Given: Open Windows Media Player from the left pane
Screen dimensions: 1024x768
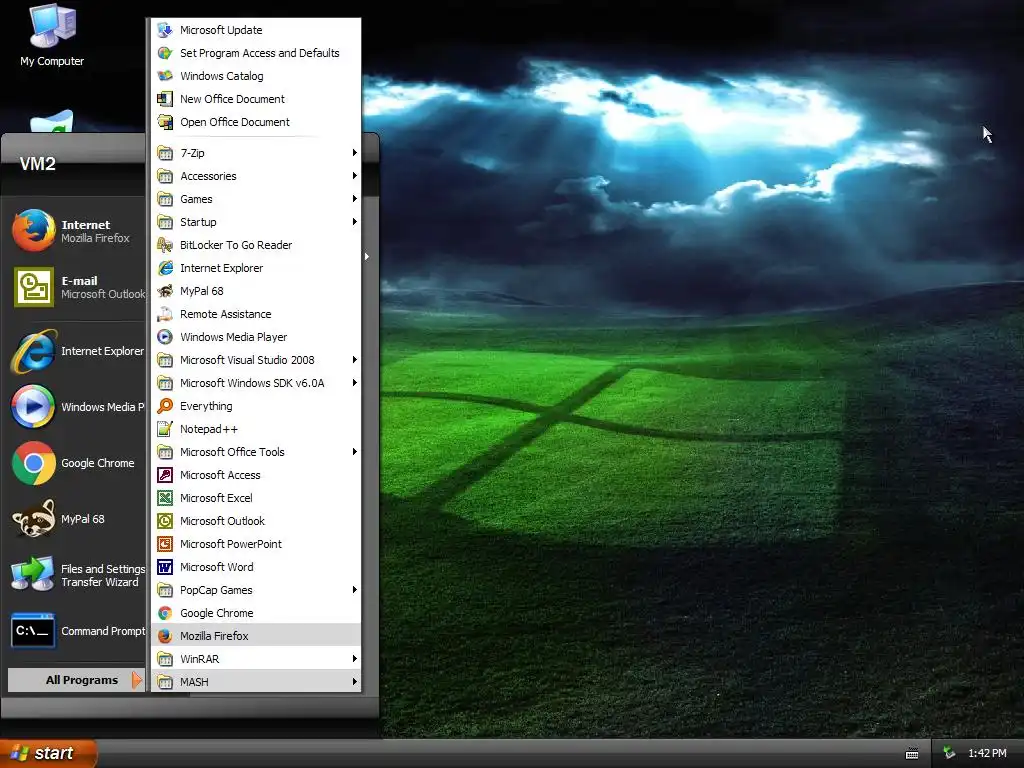Looking at the screenshot, I should 76,407.
